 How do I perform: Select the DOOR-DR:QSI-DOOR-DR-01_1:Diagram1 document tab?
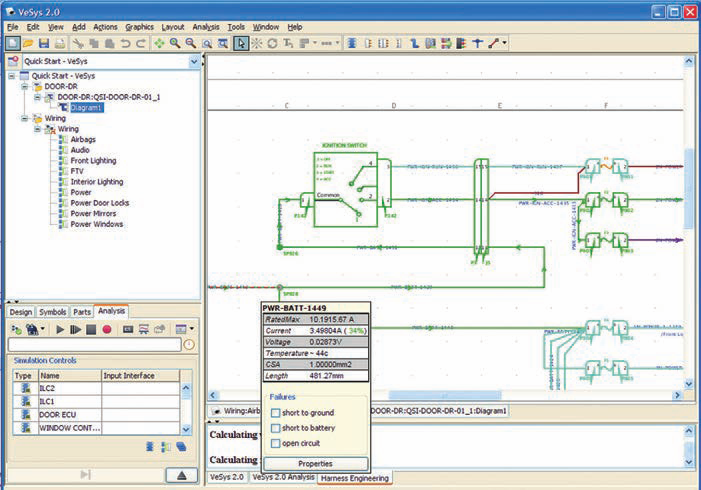click(438, 410)
